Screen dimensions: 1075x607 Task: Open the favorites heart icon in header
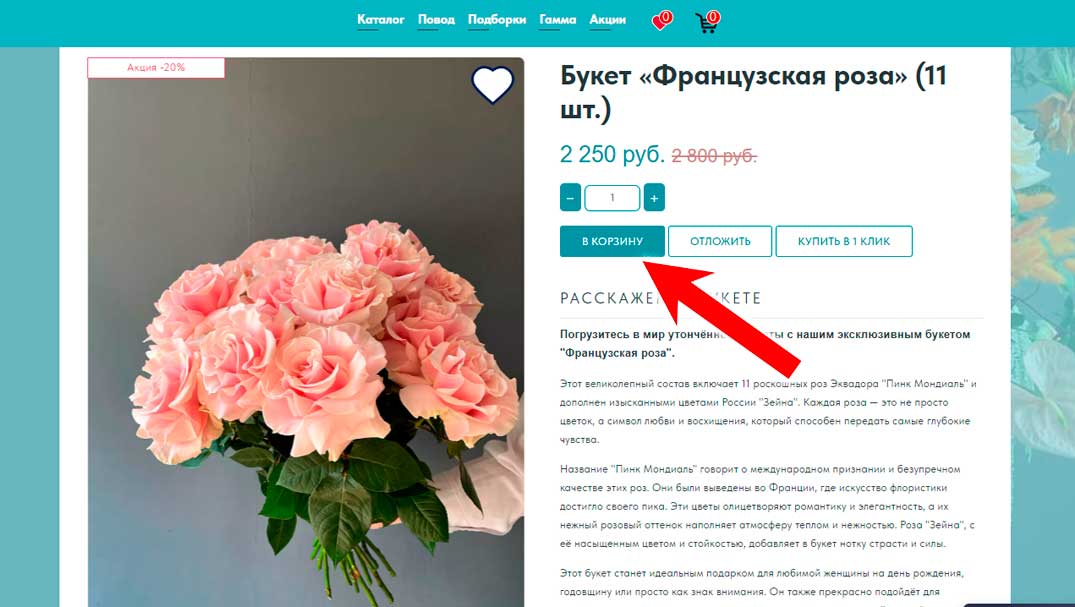(x=662, y=21)
